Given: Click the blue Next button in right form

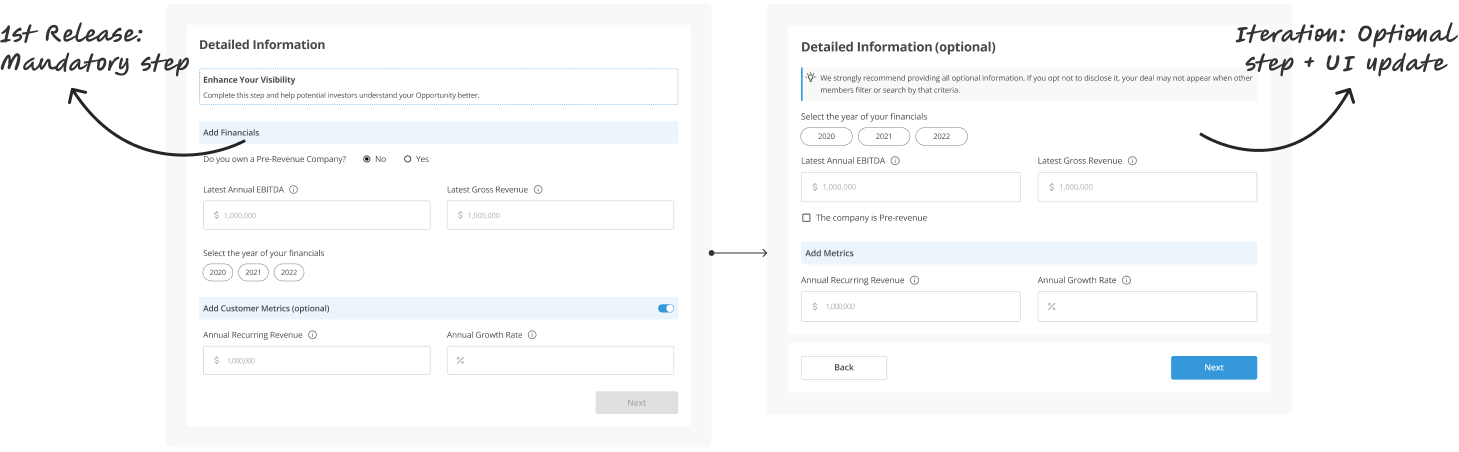Looking at the screenshot, I should (x=1214, y=367).
